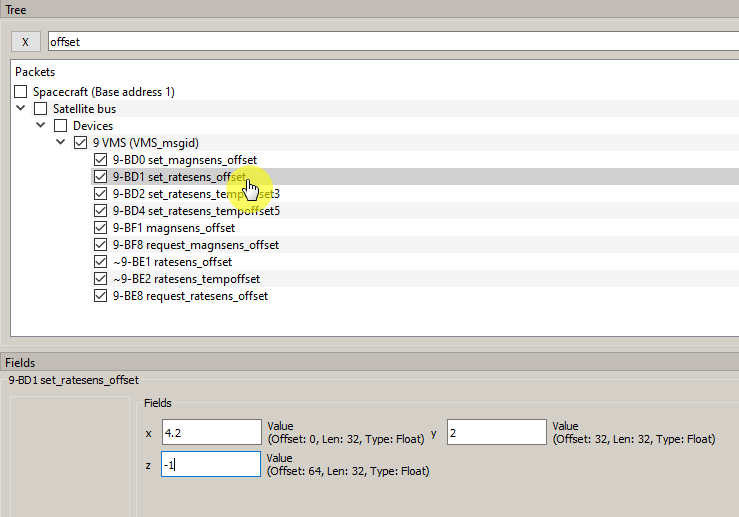Click the offset search text field

pyautogui.click(x=390, y=43)
